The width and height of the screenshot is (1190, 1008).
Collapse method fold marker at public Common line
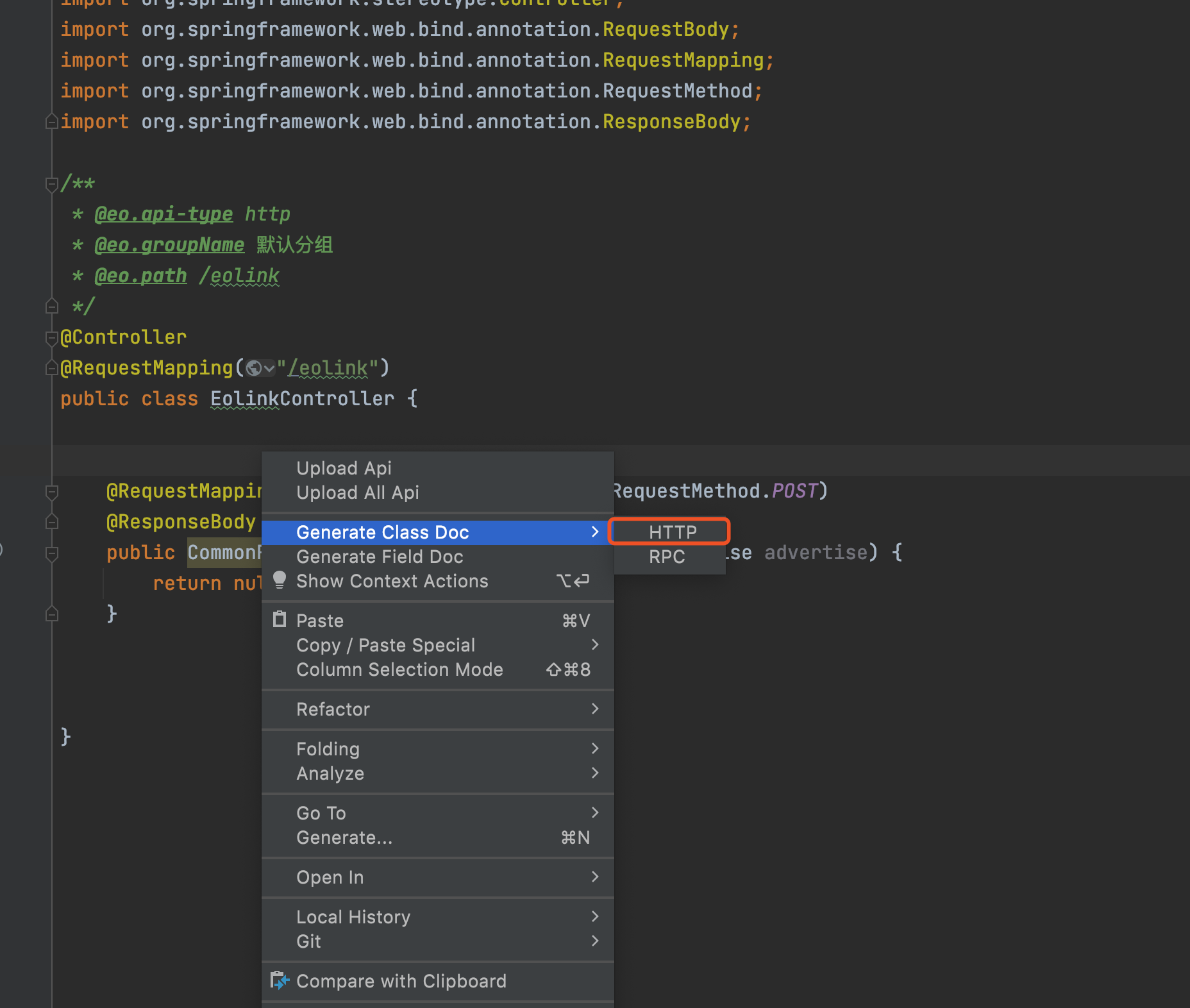pos(52,554)
